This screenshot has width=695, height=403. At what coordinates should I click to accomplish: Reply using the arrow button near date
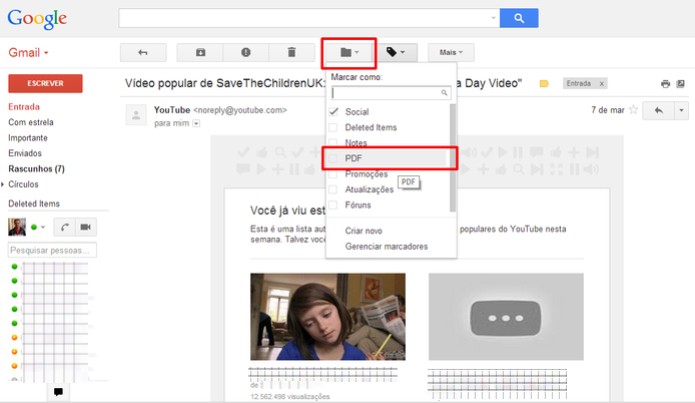659,110
